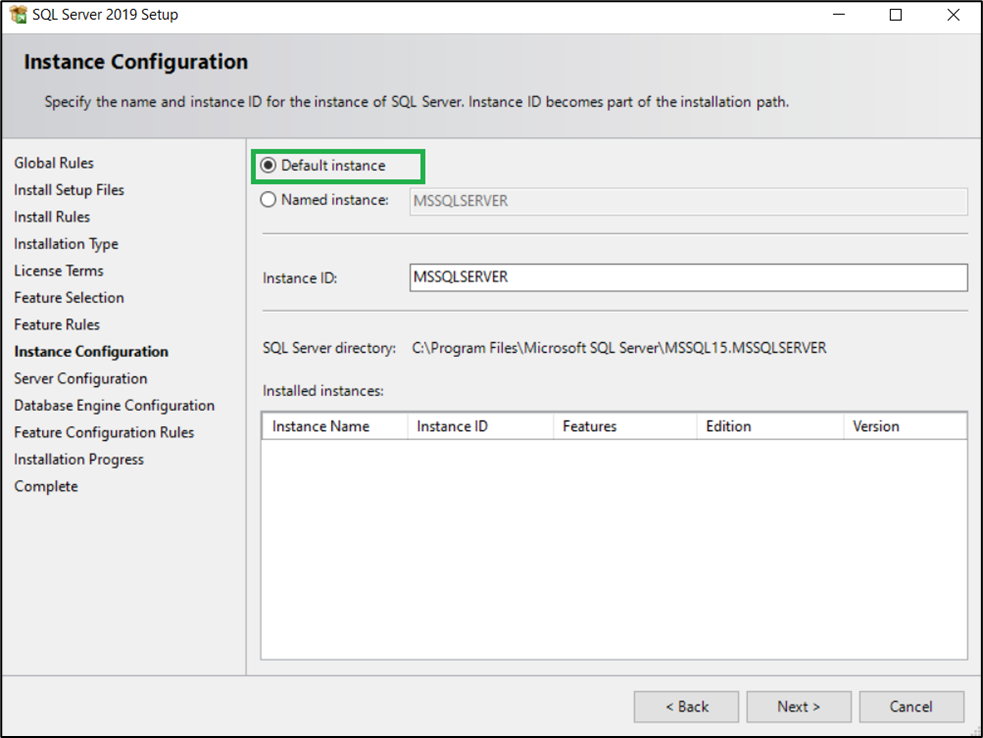Open Server Configuration step
983x738 pixels.
tap(81, 379)
